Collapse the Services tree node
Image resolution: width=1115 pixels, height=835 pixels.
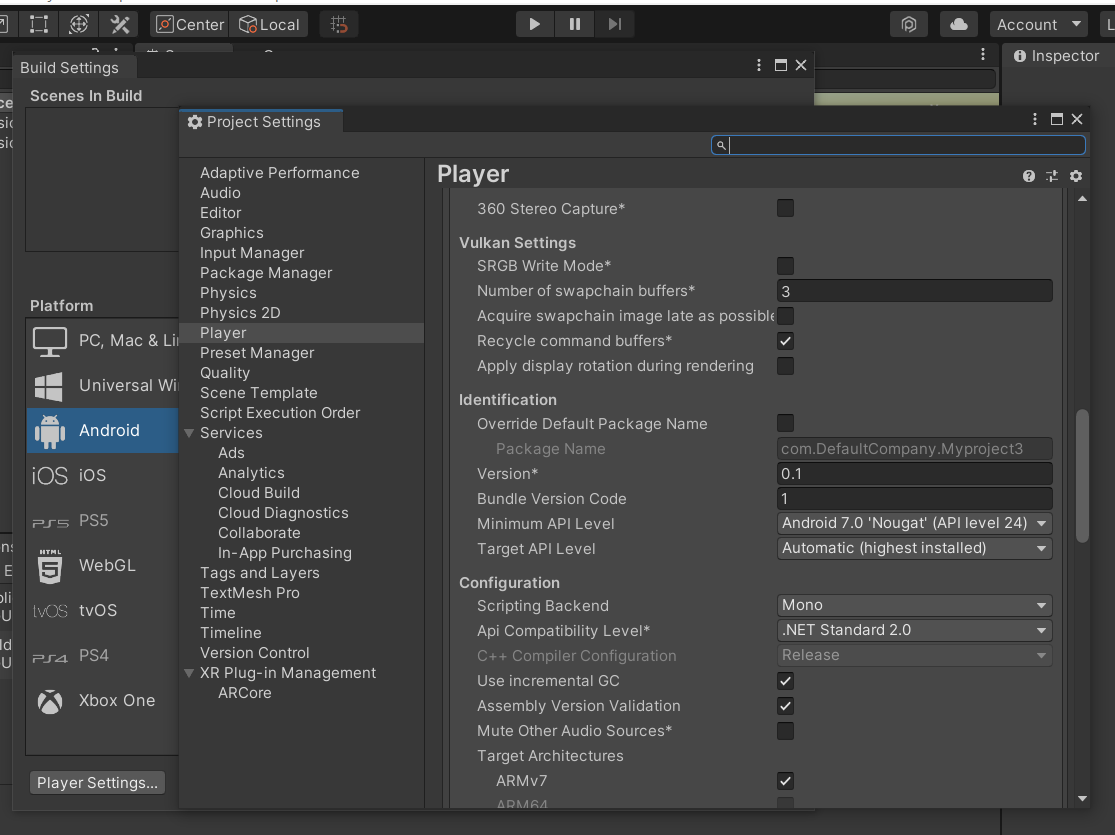pyautogui.click(x=189, y=433)
